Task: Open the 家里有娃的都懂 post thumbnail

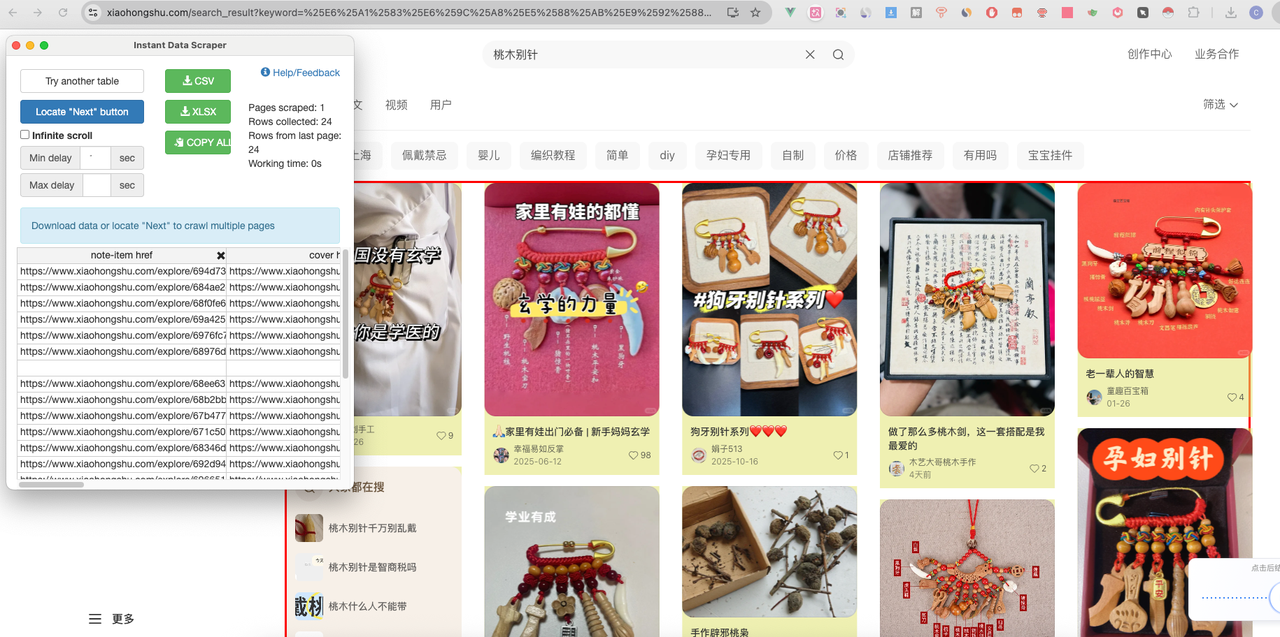Action: [x=572, y=299]
